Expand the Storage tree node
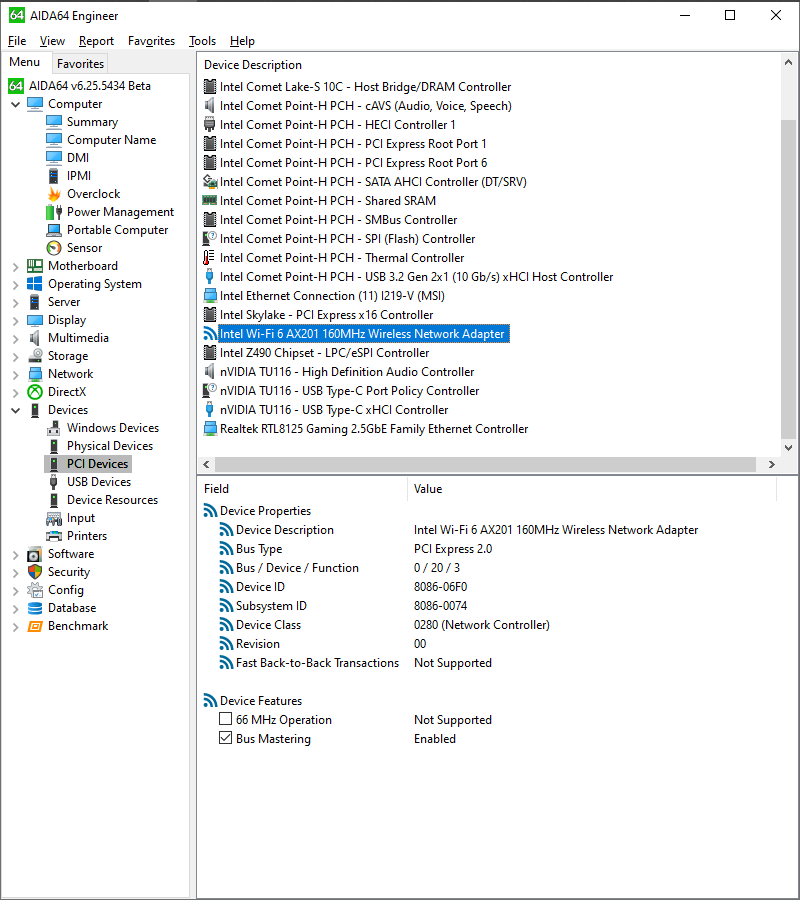Image resolution: width=800 pixels, height=900 pixels. (15, 356)
